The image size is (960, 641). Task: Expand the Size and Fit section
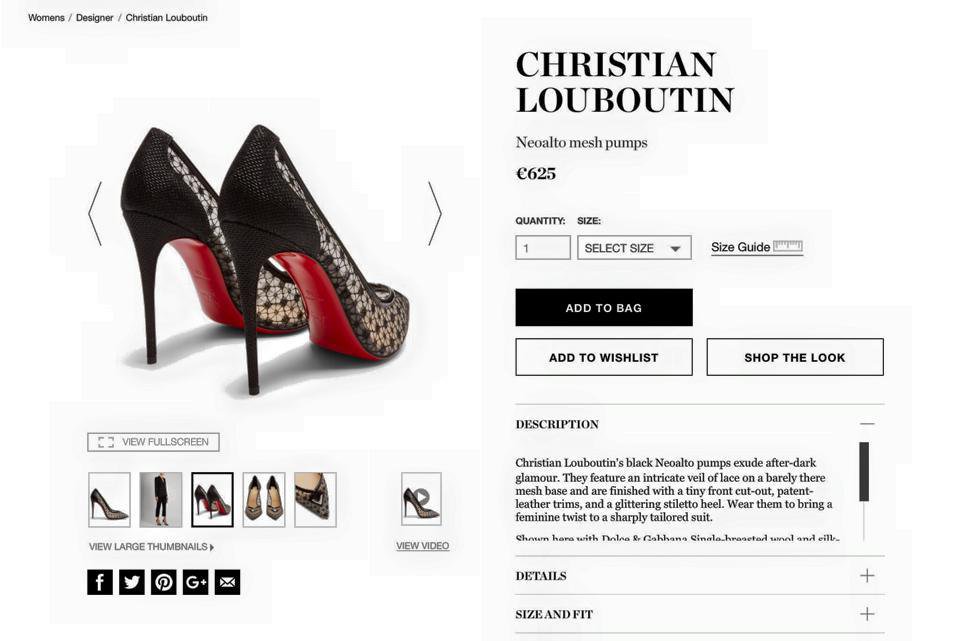click(x=867, y=614)
